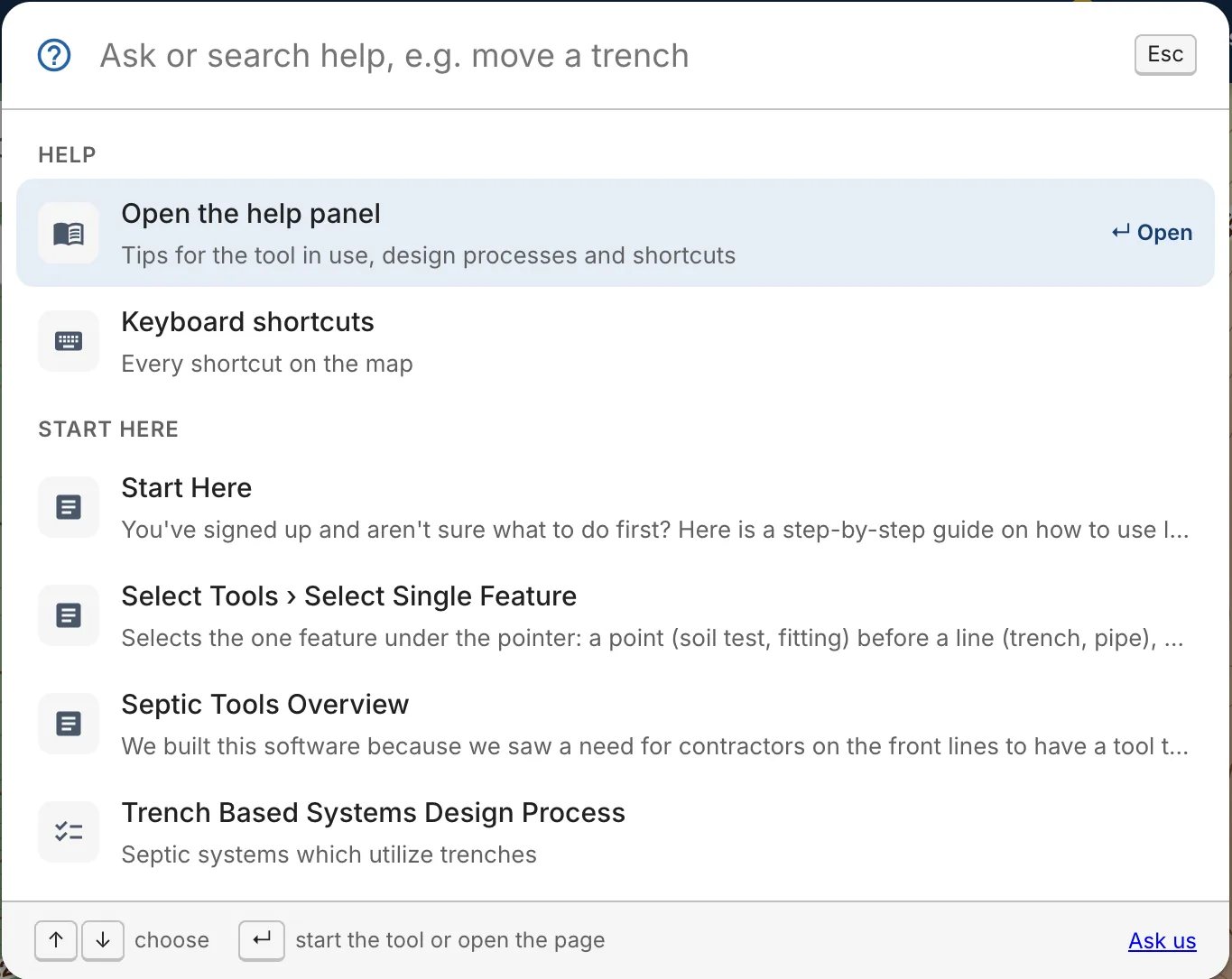This screenshot has height=979, width=1232.
Task: Click 'Tips for the tool in use' description
Action: pyautogui.click(x=429, y=255)
